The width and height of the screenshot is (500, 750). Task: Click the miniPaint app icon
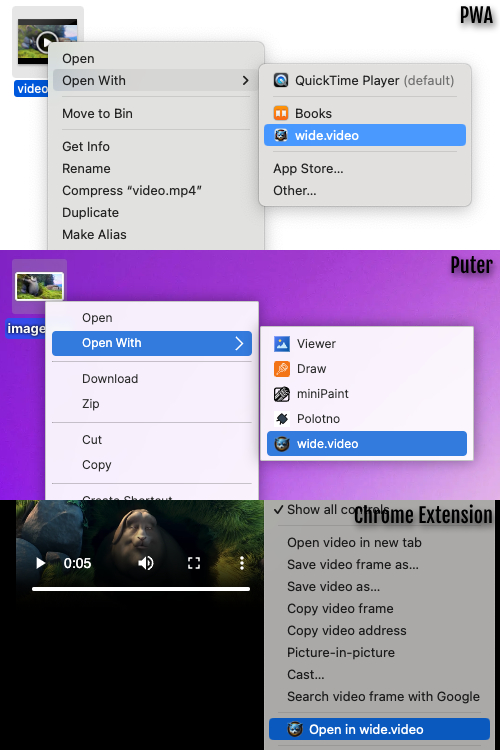[x=282, y=394]
